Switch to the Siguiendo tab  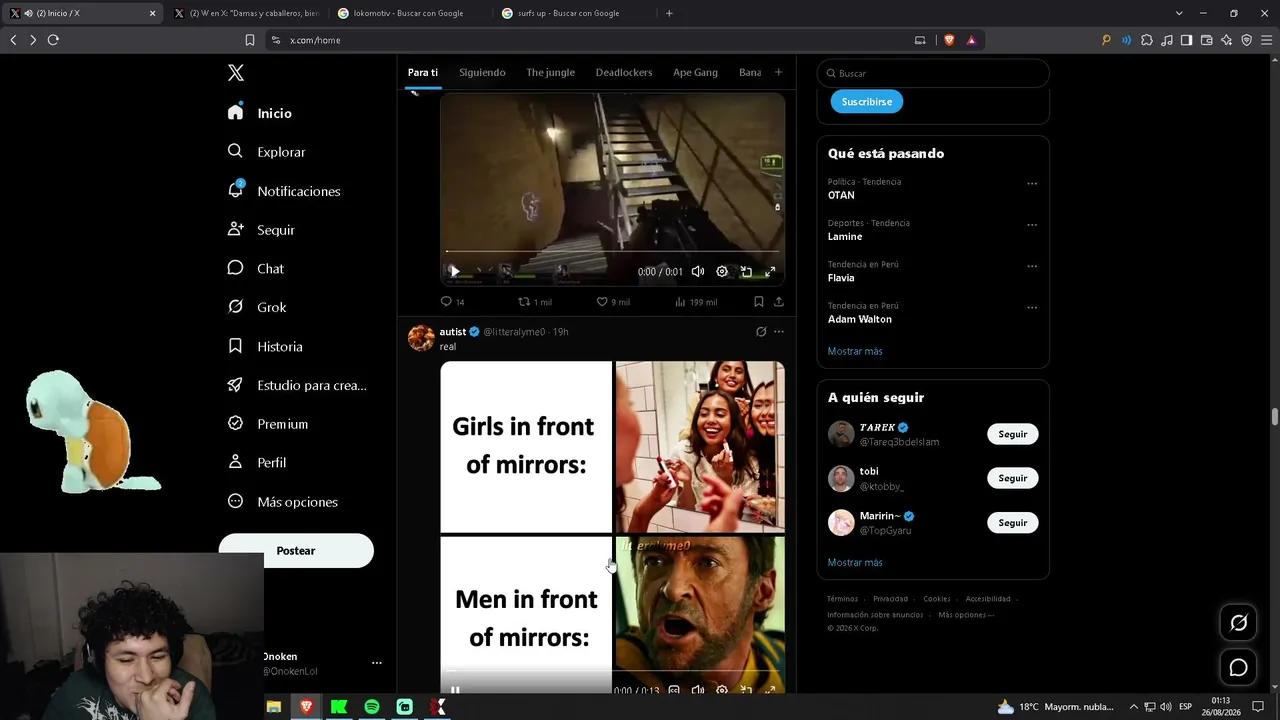[x=482, y=72]
